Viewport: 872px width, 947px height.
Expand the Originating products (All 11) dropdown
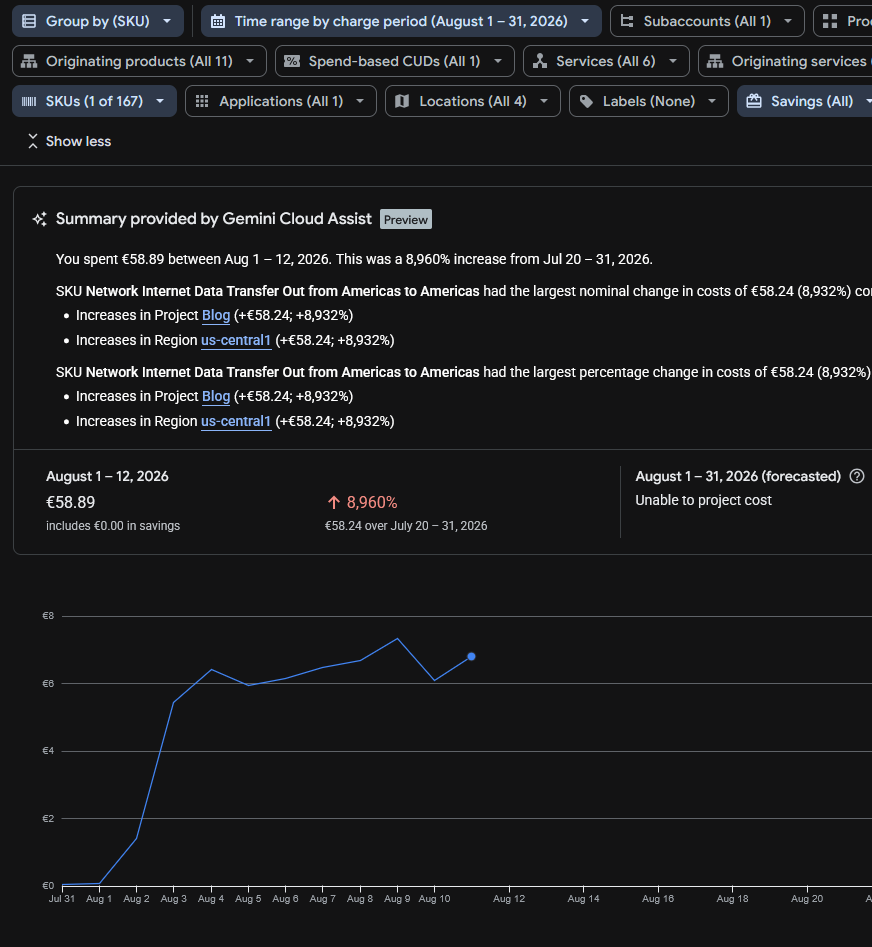tap(250, 61)
